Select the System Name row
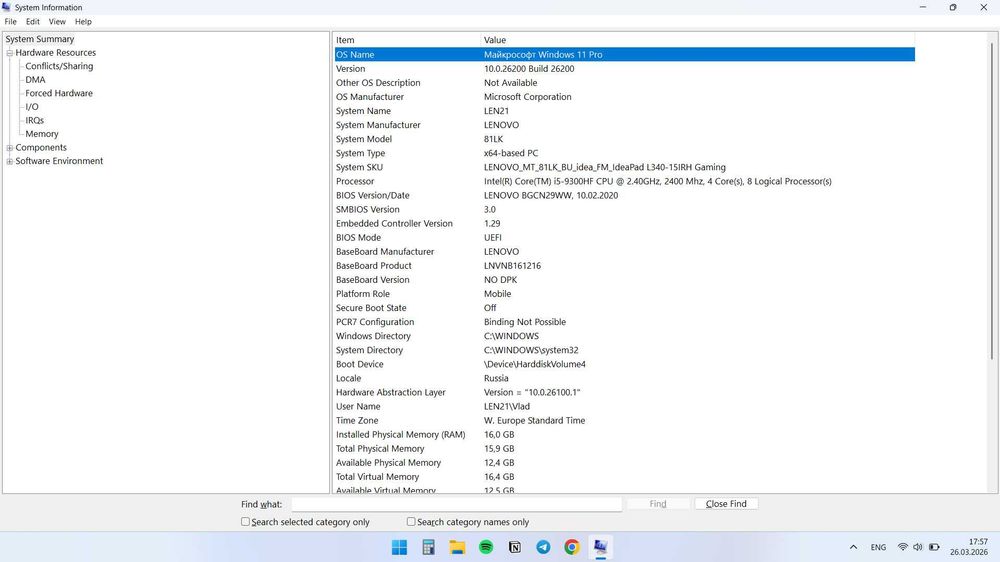1000x562 pixels. (x=625, y=111)
